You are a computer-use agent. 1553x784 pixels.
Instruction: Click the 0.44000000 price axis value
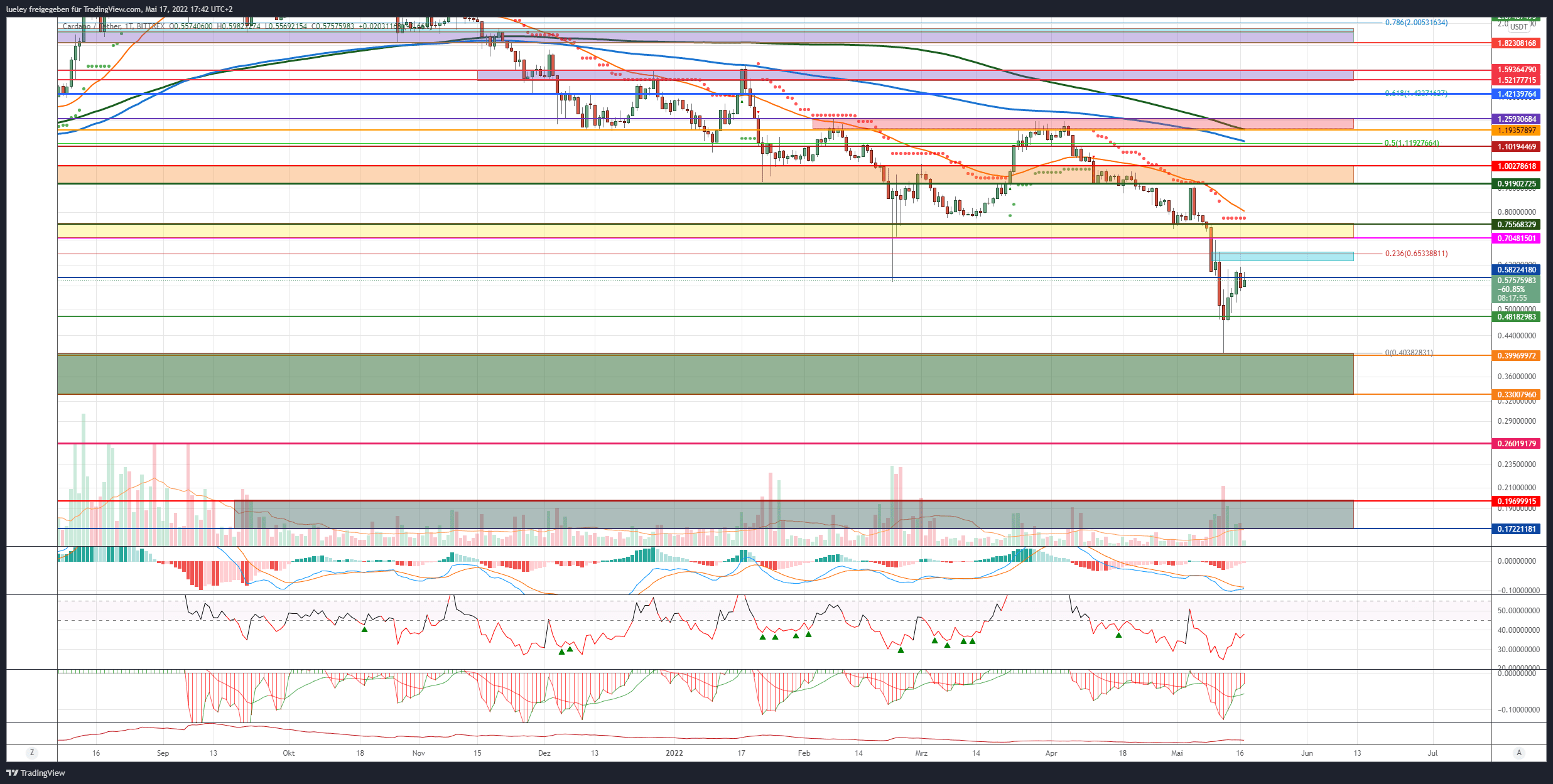[1517, 336]
